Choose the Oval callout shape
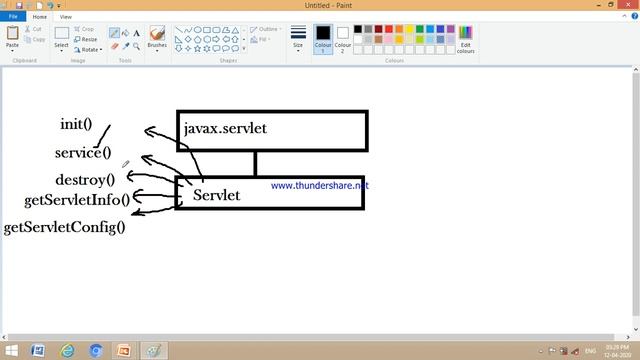This screenshot has width=640, height=360. [x=226, y=49]
